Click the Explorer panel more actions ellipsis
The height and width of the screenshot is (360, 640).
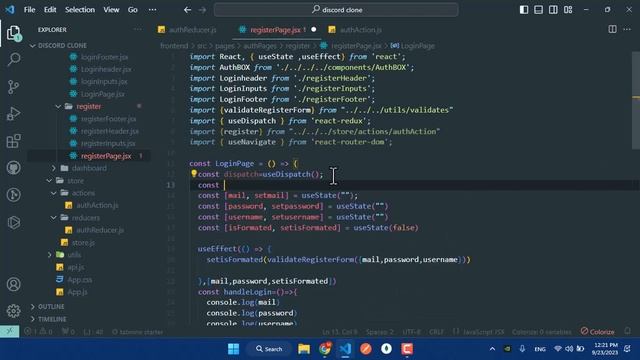(x=138, y=29)
